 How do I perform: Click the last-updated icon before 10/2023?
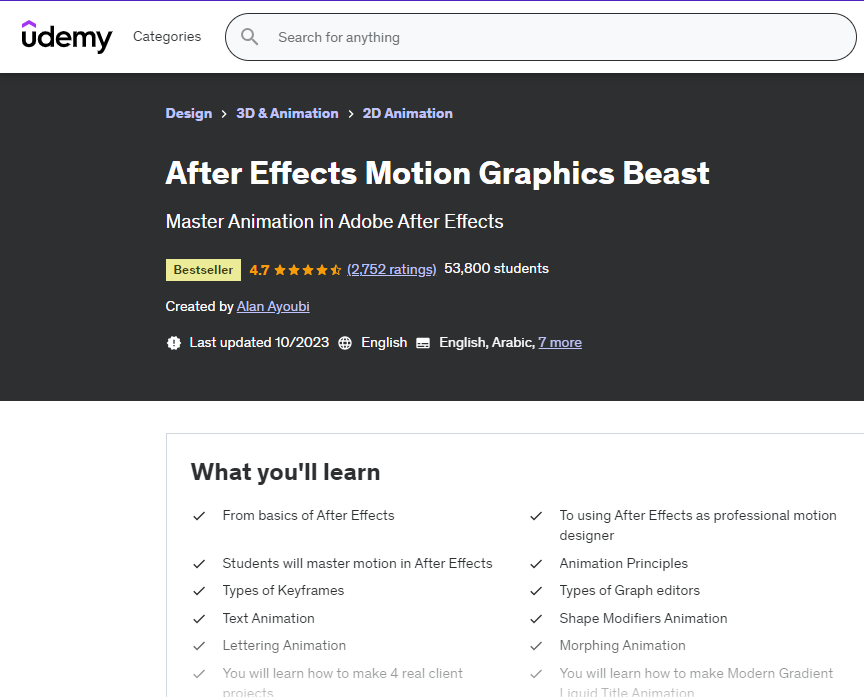[x=174, y=342]
